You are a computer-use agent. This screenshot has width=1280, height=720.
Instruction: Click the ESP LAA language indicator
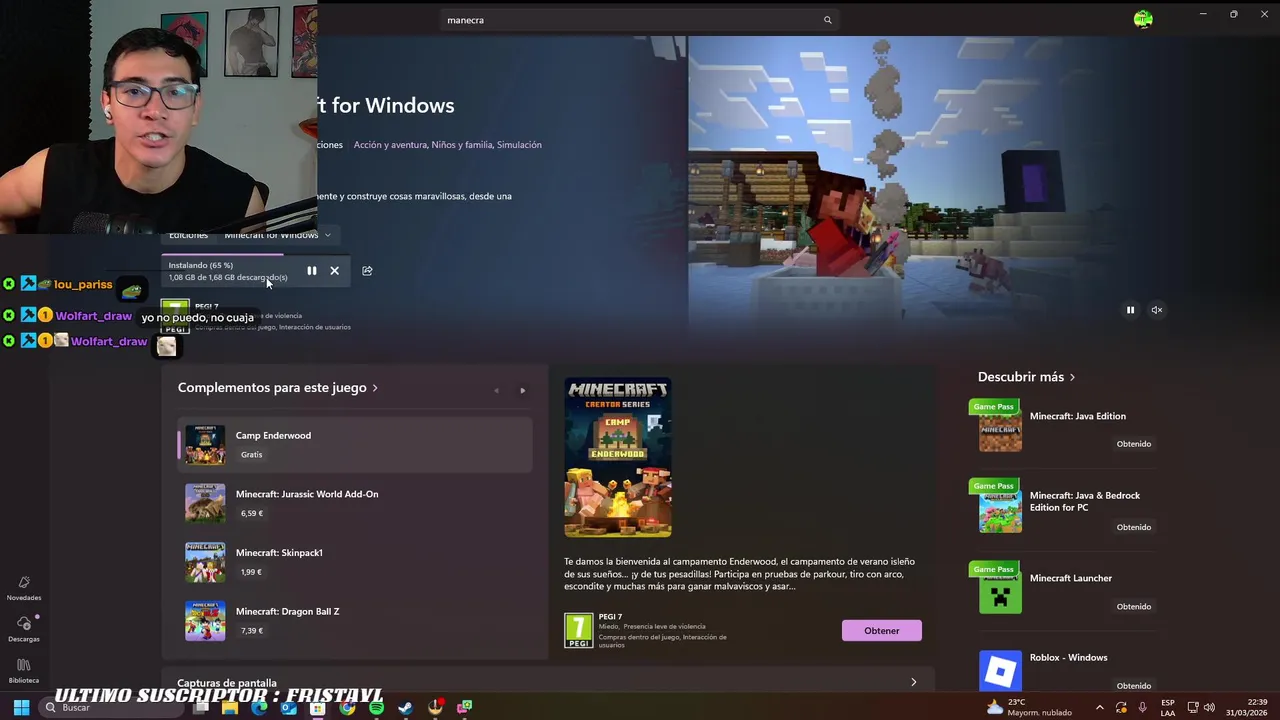[1168, 707]
